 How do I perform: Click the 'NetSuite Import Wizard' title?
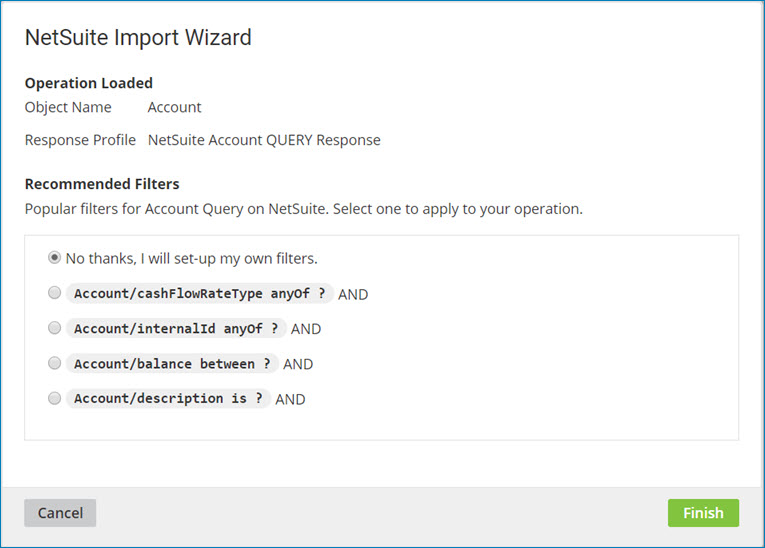[x=138, y=38]
